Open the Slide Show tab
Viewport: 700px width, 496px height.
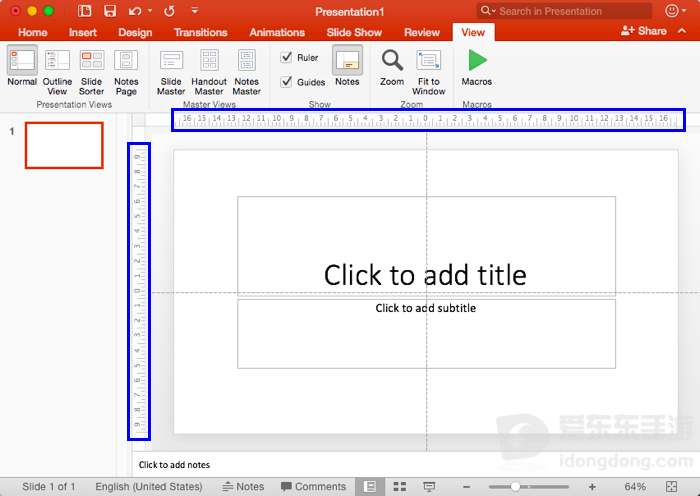(354, 32)
